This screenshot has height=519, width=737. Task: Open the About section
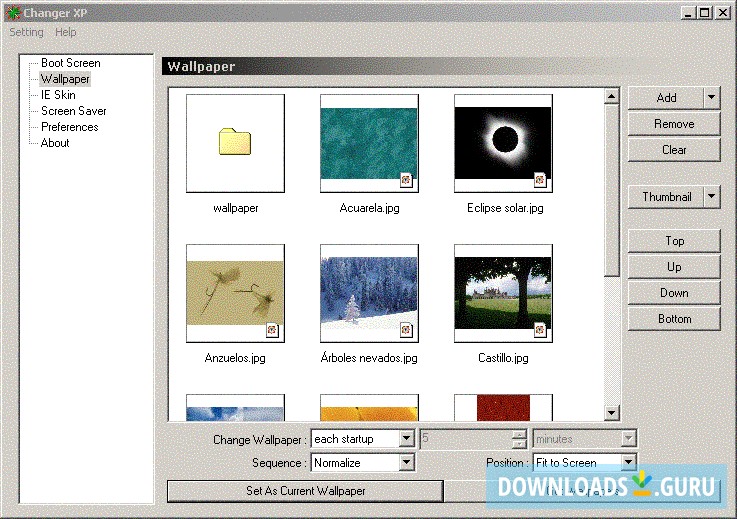point(55,143)
